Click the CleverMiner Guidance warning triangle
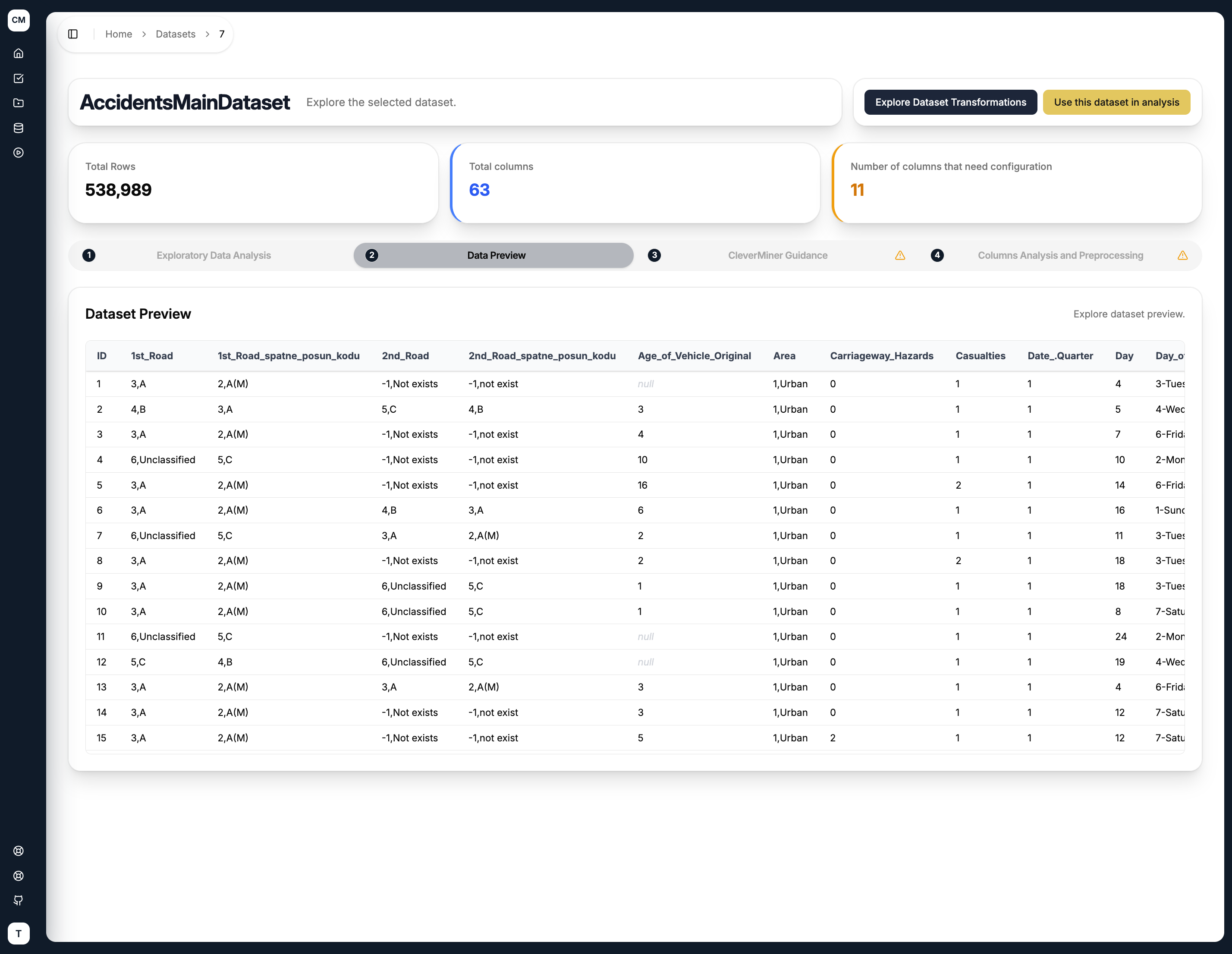The width and height of the screenshot is (1232, 954). click(900, 255)
